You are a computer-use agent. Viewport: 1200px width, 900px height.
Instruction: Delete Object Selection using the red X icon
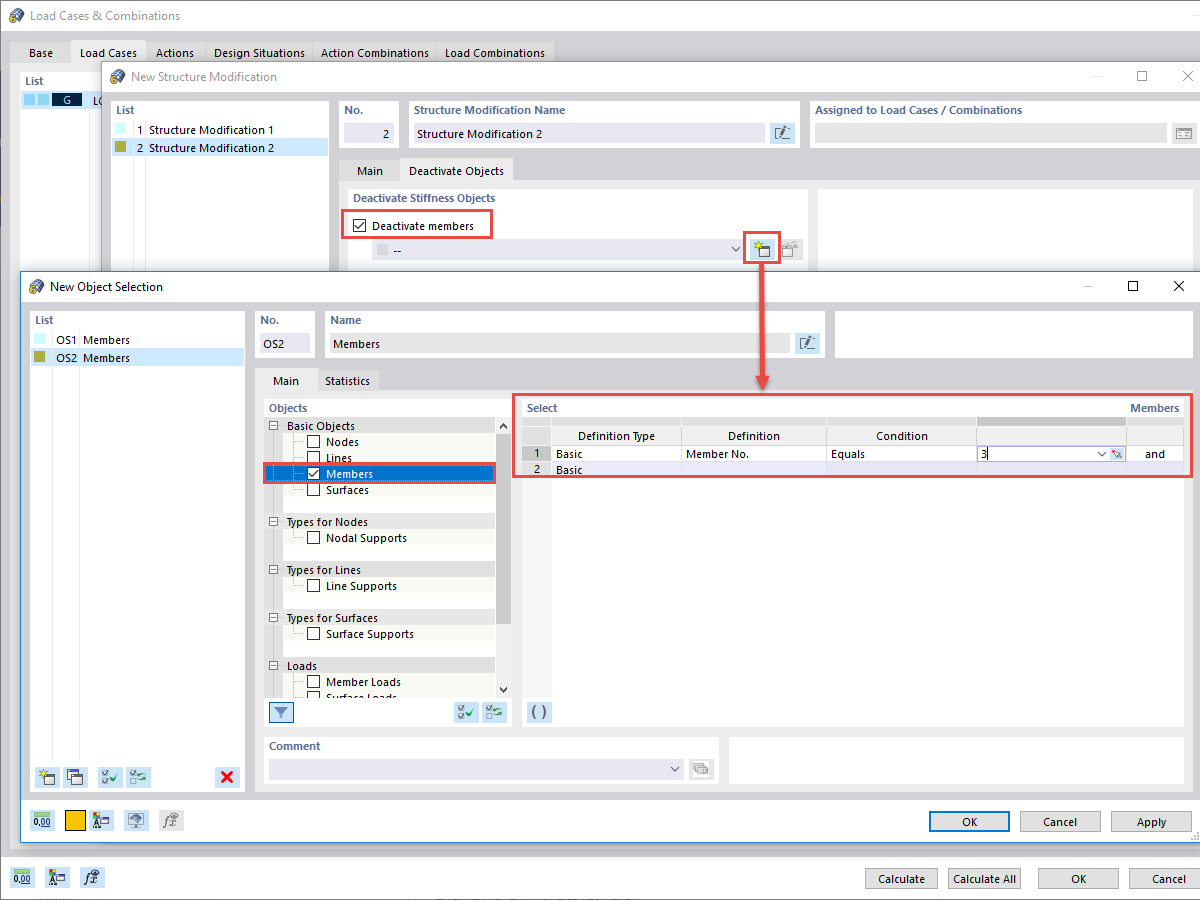(x=226, y=777)
